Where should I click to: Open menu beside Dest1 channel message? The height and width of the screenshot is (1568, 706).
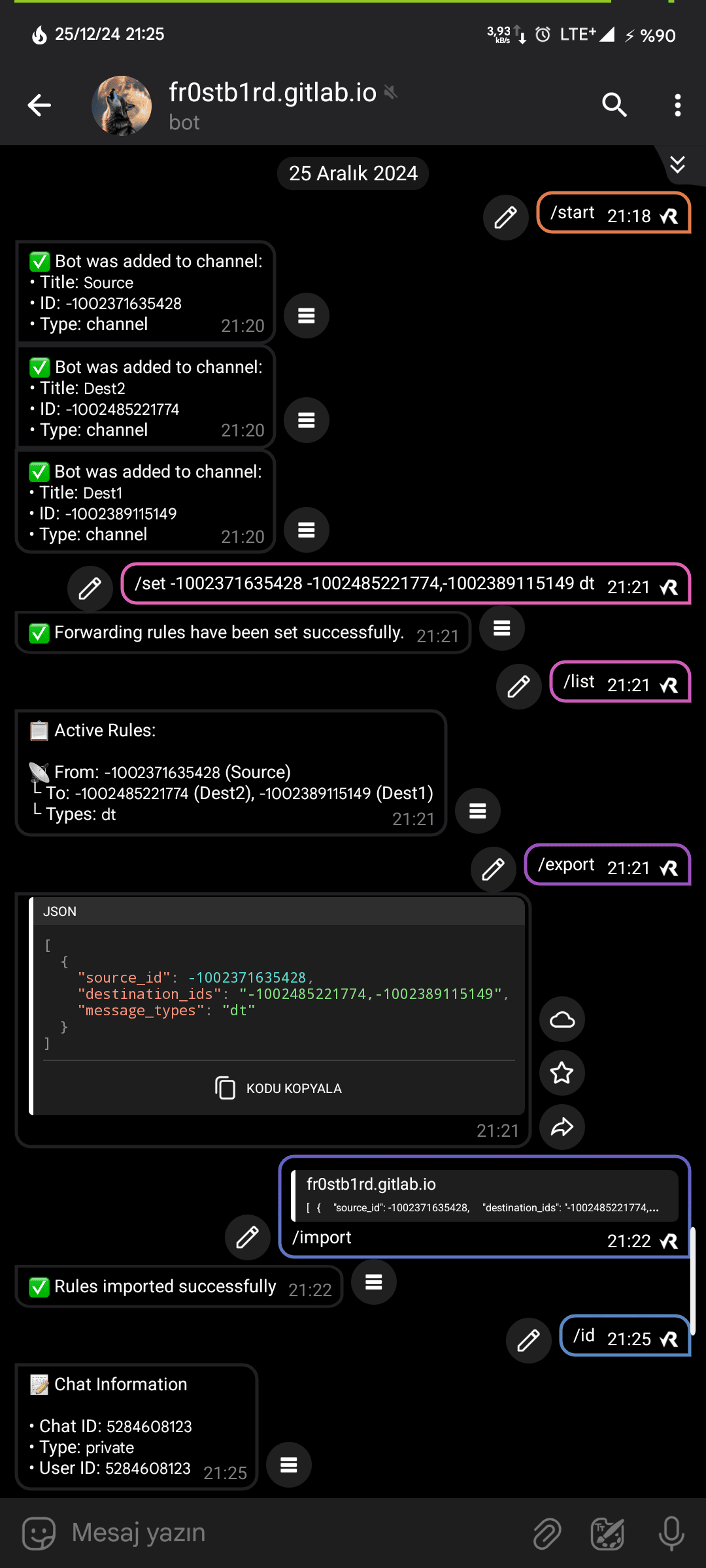[x=307, y=530]
